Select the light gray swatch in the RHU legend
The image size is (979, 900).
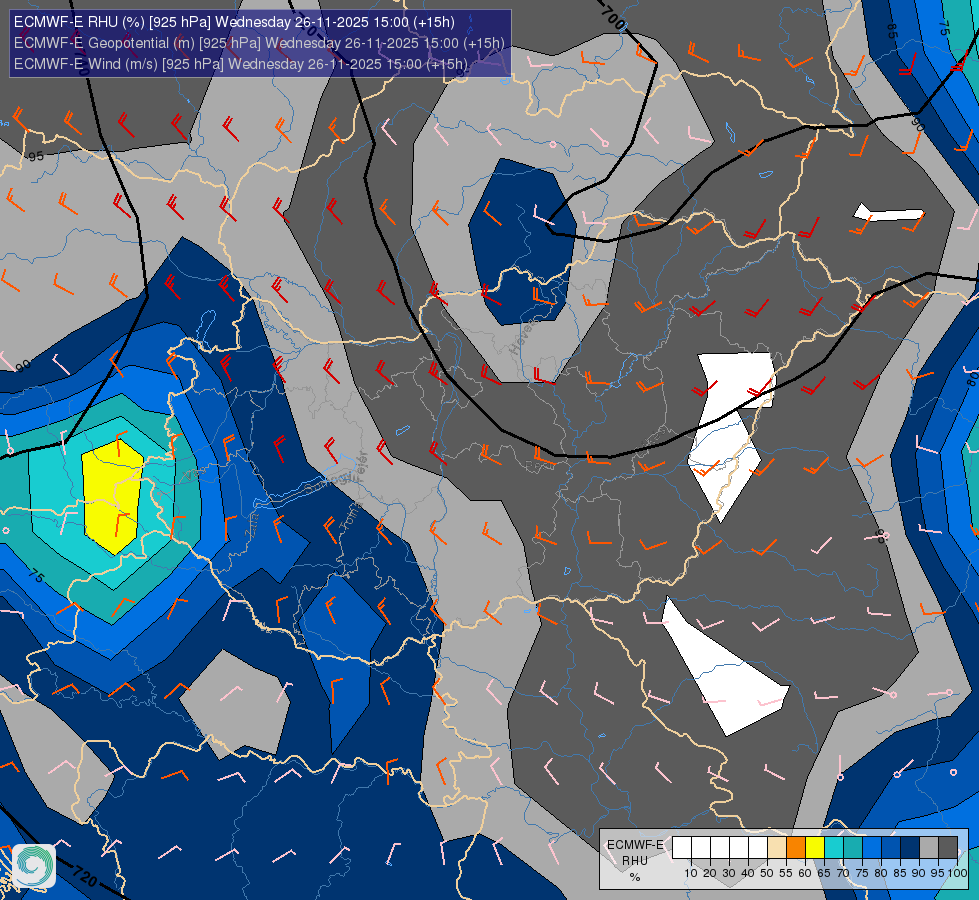929,848
